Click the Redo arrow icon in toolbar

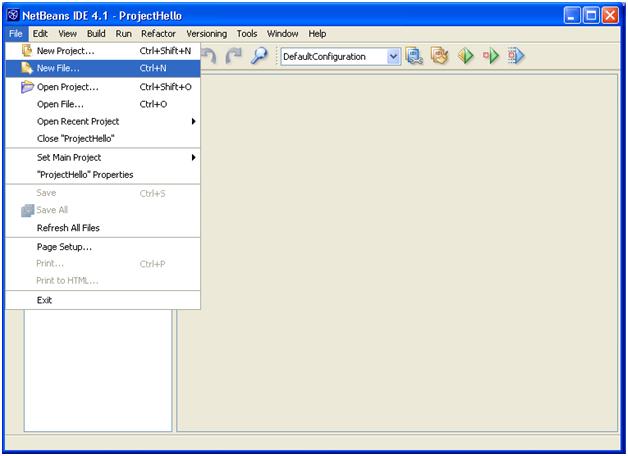coord(233,56)
